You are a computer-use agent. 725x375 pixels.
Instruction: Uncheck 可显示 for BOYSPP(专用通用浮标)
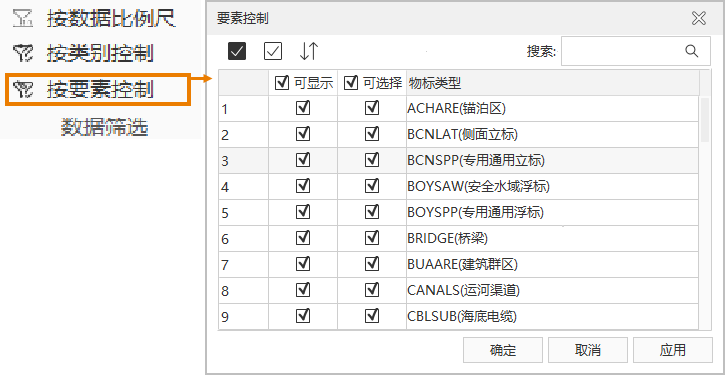pyautogui.click(x=303, y=212)
